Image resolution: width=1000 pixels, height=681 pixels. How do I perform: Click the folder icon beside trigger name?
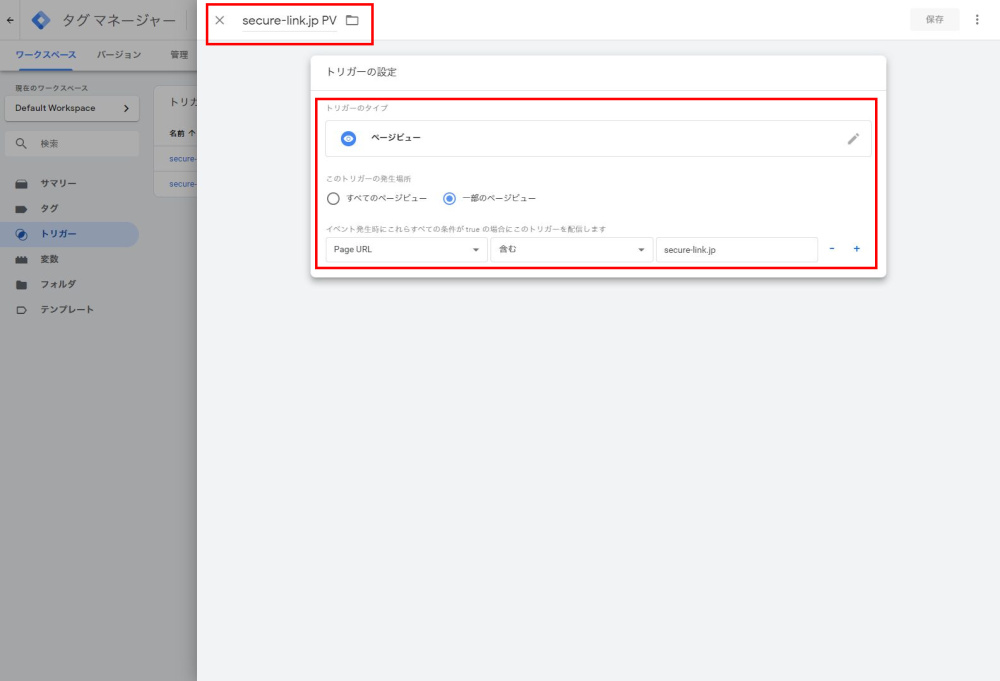click(352, 20)
